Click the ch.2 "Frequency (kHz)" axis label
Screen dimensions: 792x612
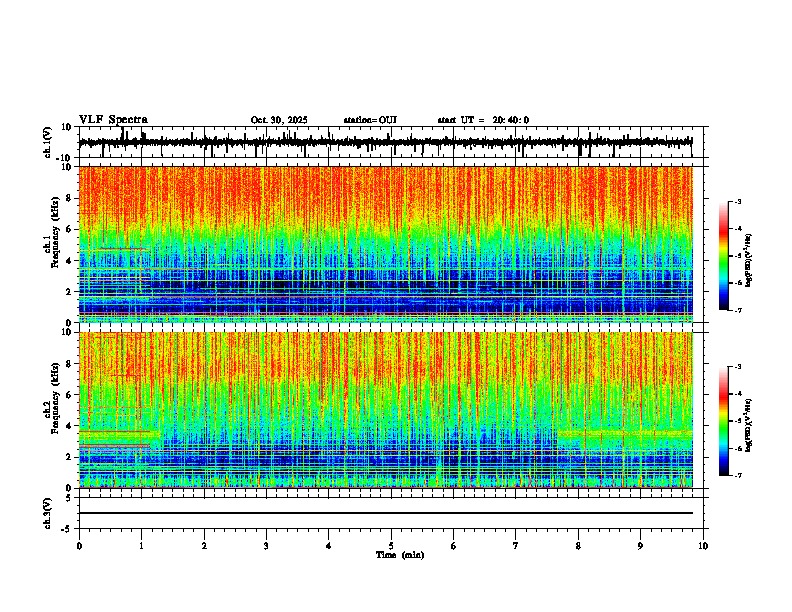tap(56, 398)
